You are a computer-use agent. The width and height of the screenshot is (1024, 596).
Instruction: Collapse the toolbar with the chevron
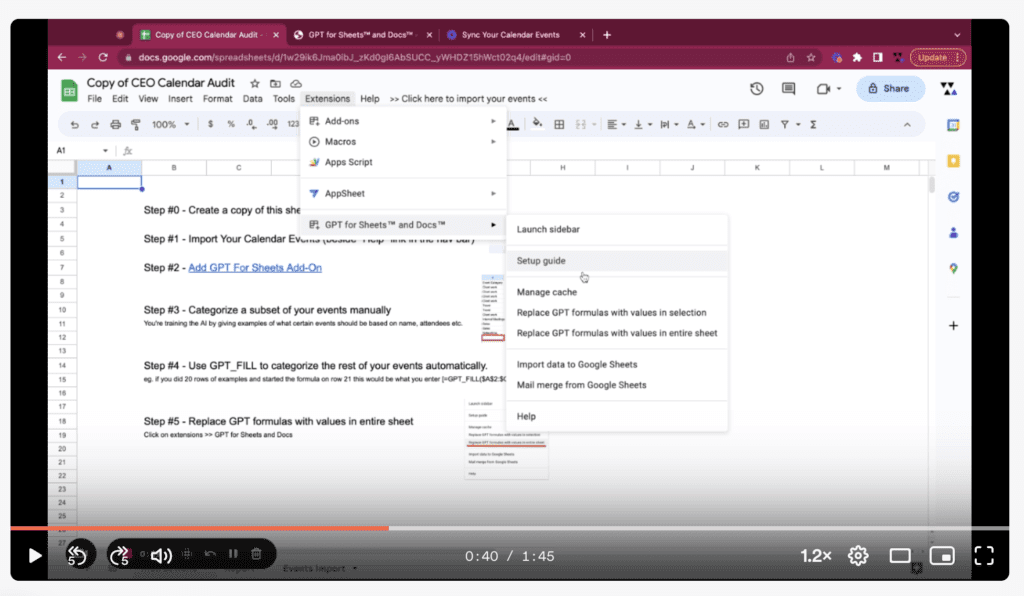click(x=907, y=125)
